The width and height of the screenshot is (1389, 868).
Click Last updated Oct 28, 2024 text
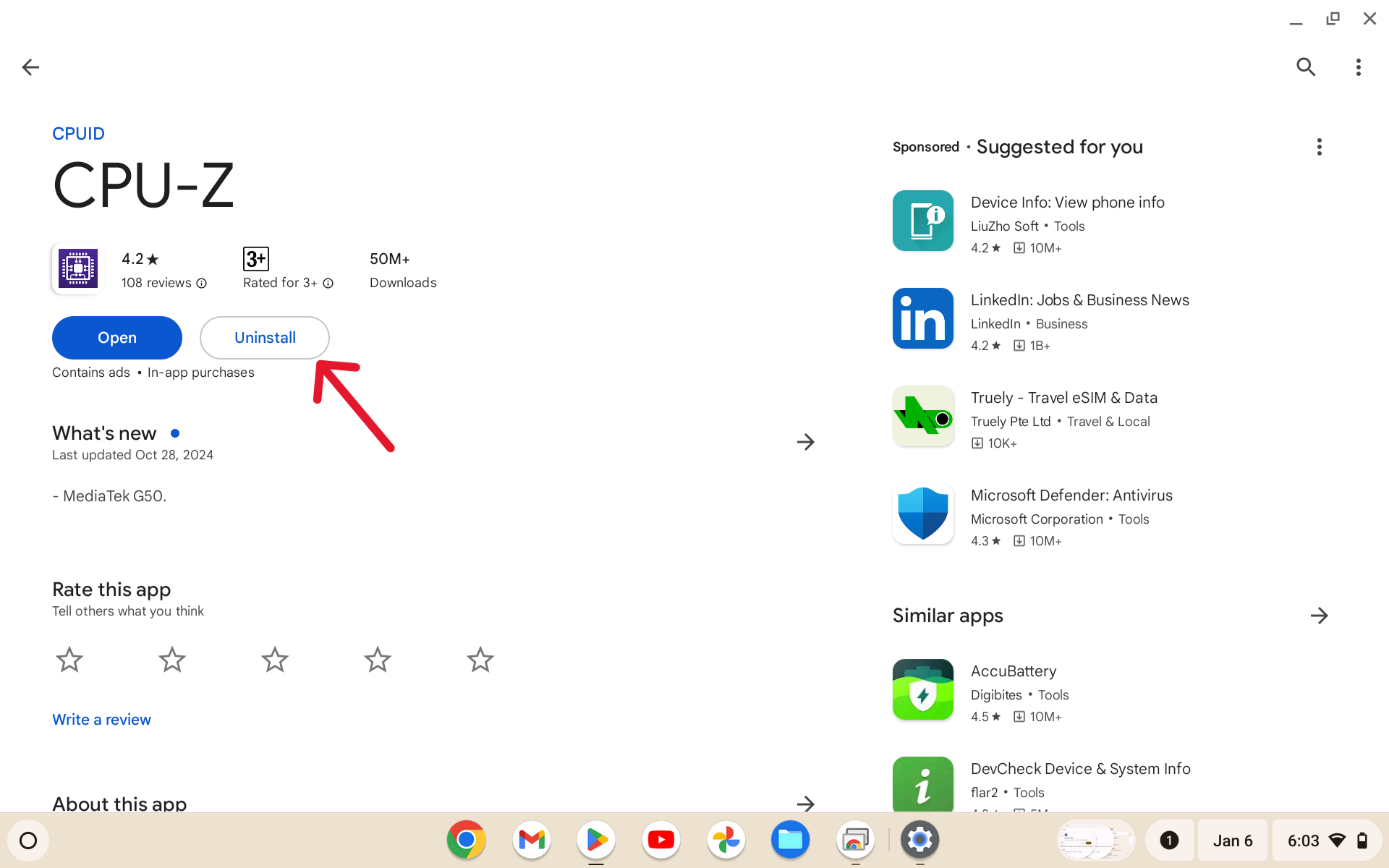132,455
